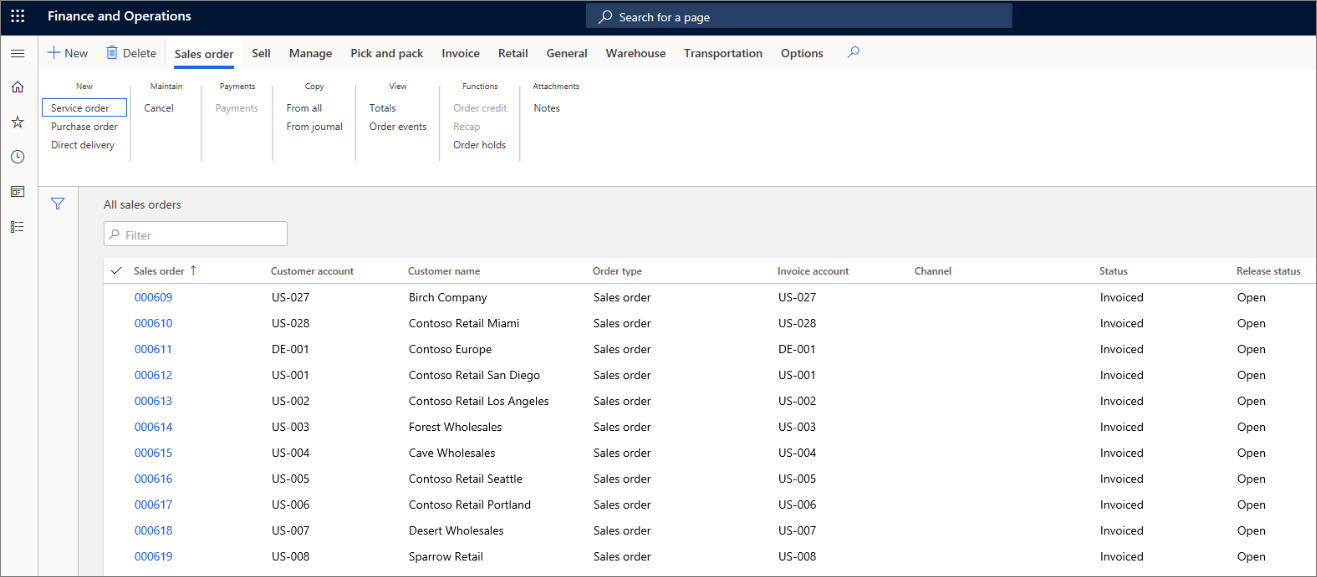Click Notes in Attachments group

click(x=547, y=108)
